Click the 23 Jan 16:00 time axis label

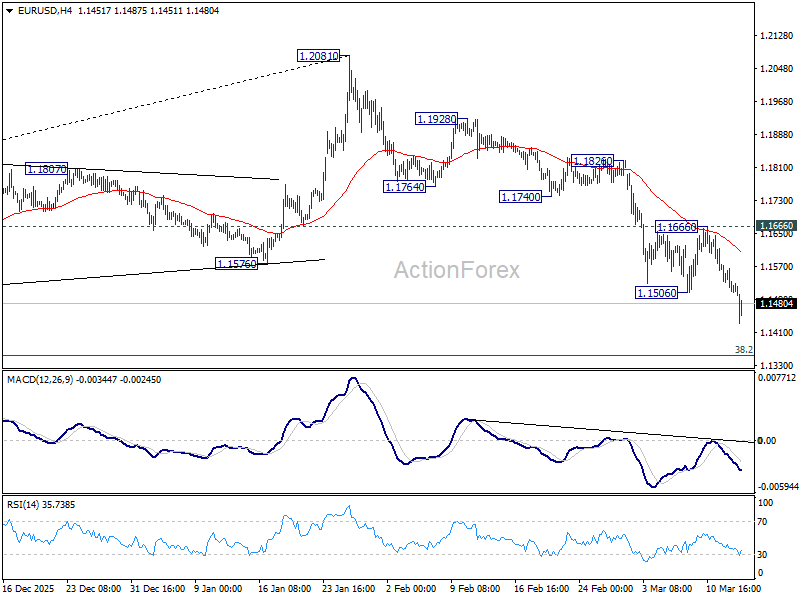[x=349, y=589]
